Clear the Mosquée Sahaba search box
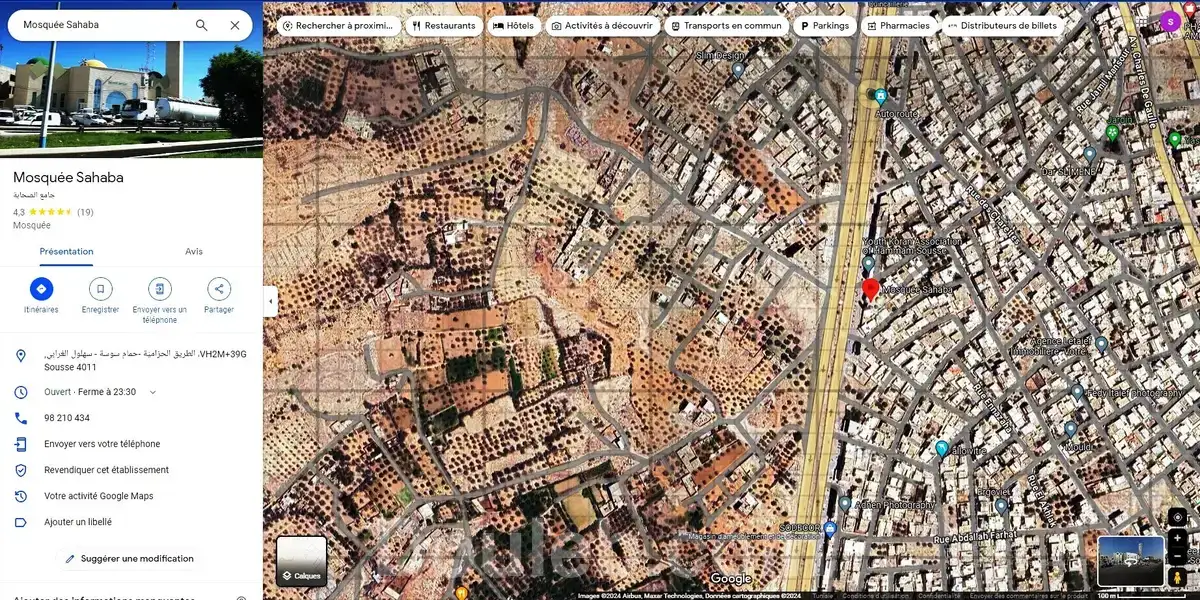 point(235,25)
